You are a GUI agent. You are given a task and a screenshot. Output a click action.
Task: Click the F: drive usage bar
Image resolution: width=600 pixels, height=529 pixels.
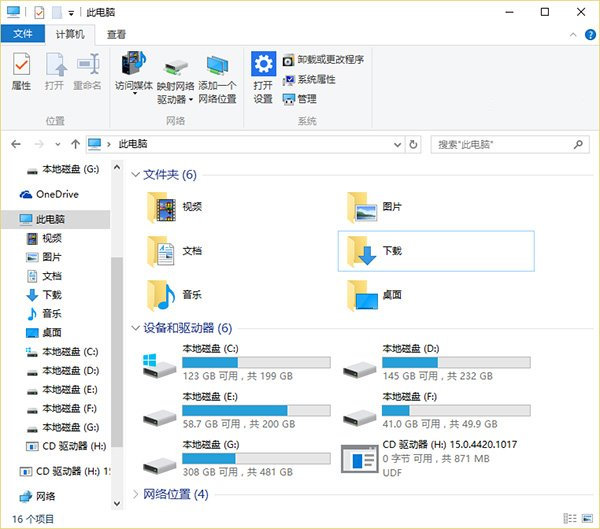[x=457, y=410]
